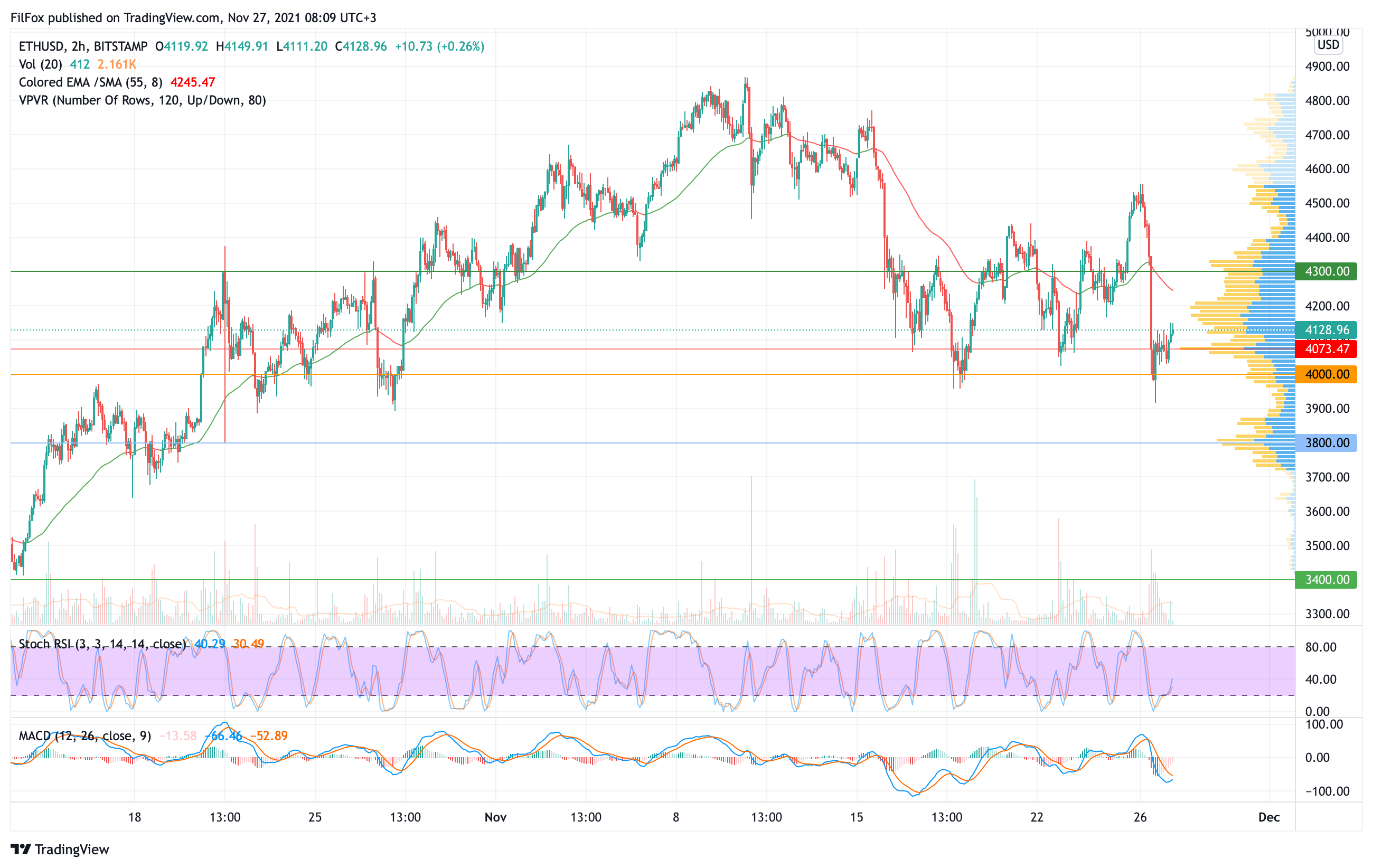Screen dimensions: 1373x868
Task: Click the Dec label on time axis
Action: [1268, 817]
